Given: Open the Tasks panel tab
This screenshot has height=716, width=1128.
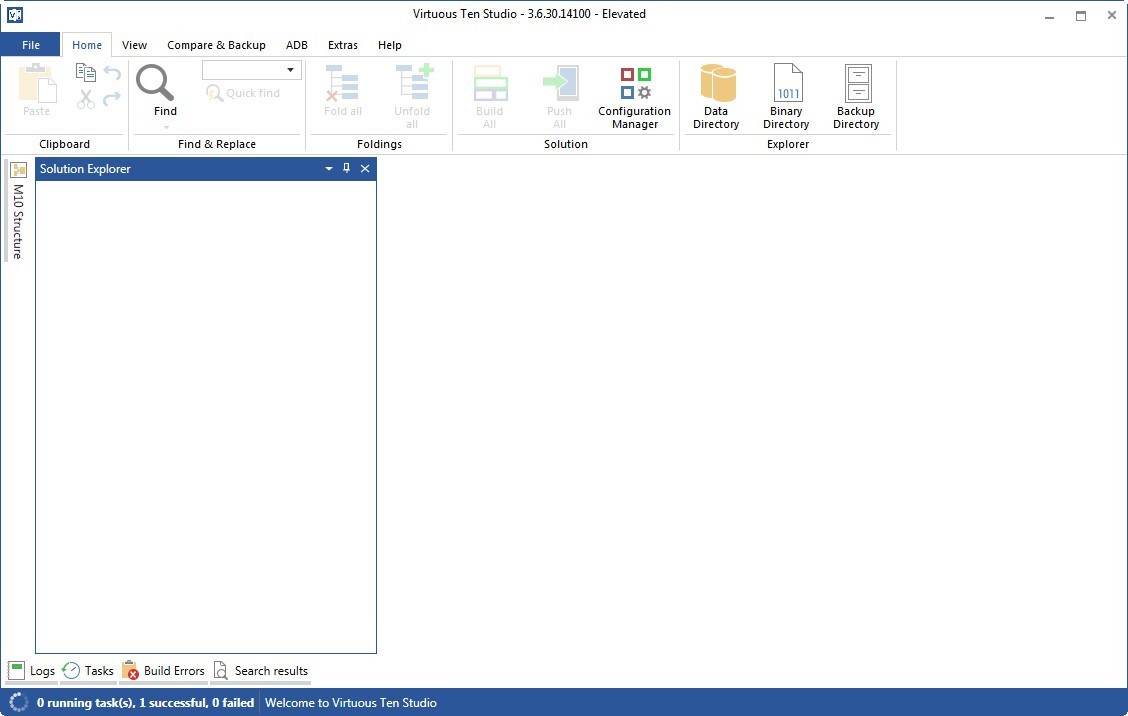Looking at the screenshot, I should [88, 671].
